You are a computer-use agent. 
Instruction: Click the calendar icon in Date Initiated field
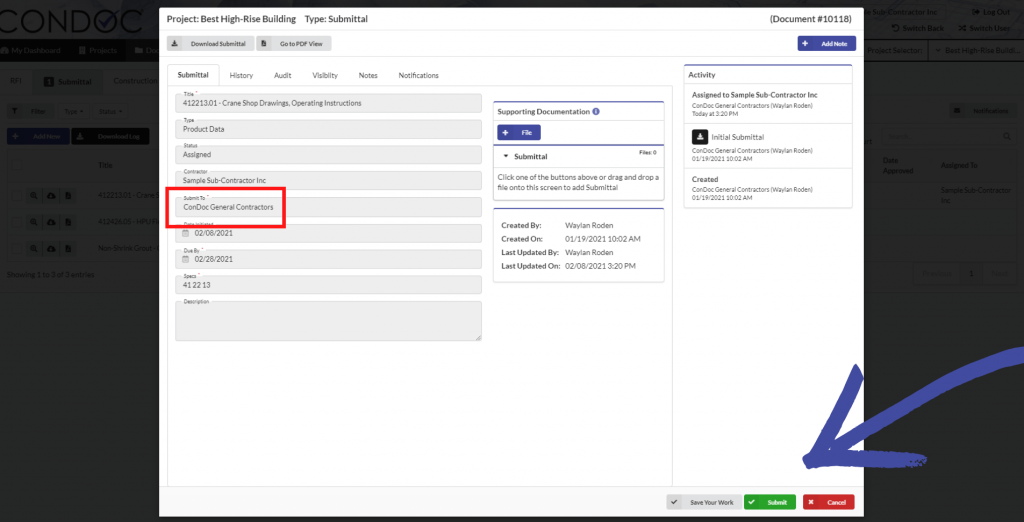tap(185, 233)
